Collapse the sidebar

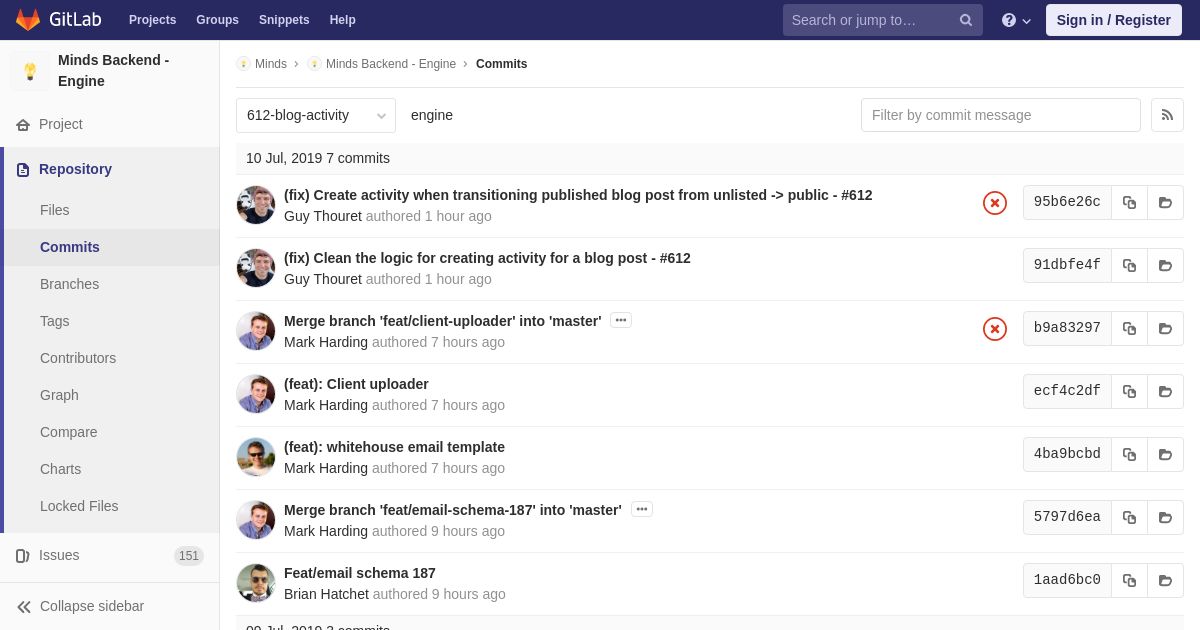coord(110,606)
